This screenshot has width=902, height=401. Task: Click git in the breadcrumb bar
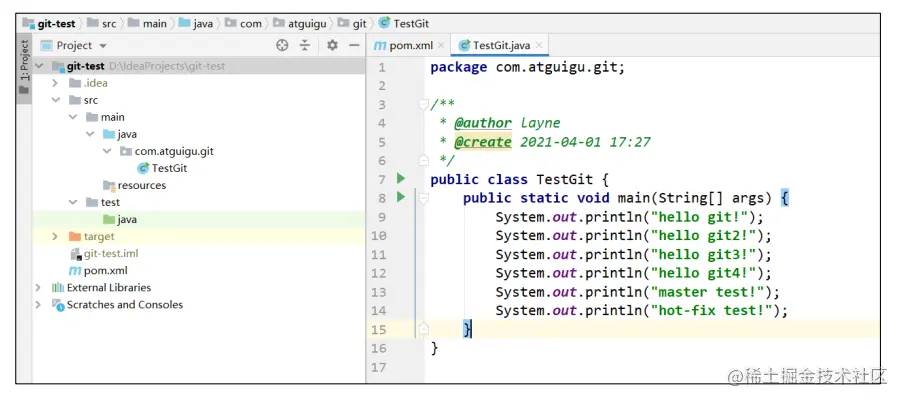pyautogui.click(x=360, y=24)
